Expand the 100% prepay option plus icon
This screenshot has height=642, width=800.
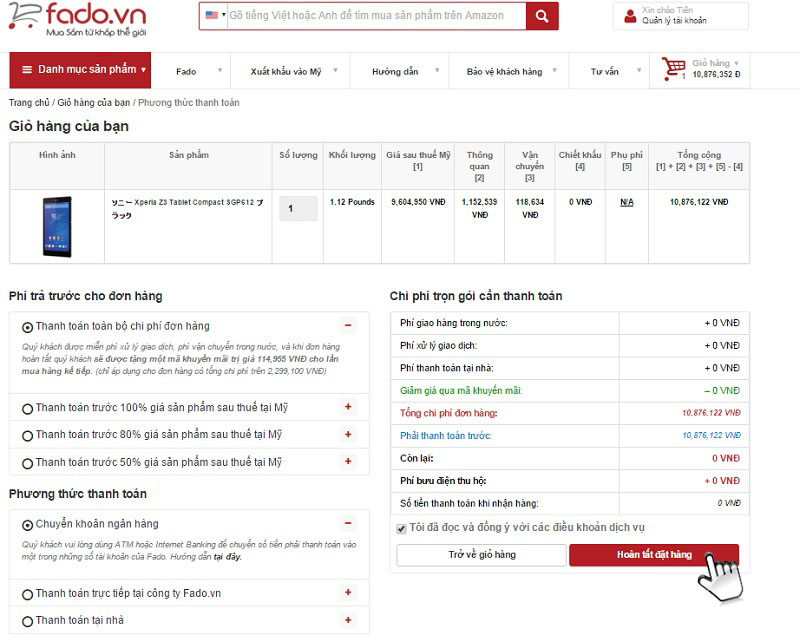[x=348, y=407]
